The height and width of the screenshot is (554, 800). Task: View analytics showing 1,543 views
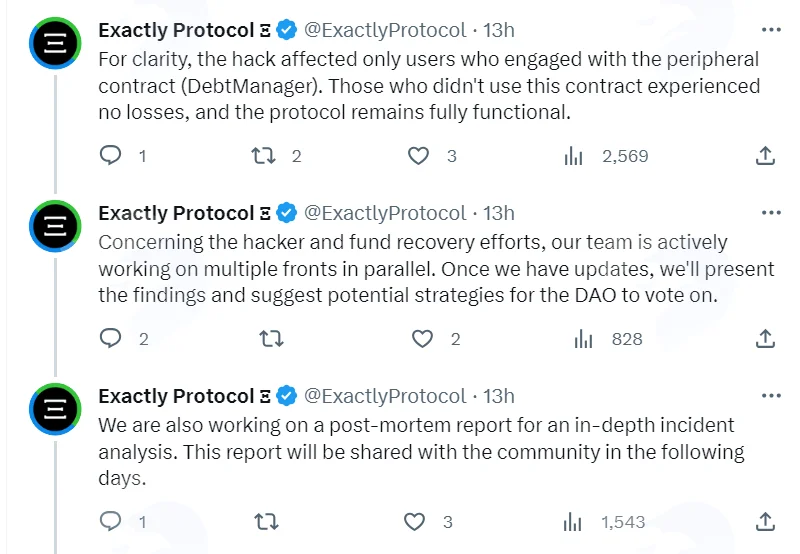[x=604, y=522]
